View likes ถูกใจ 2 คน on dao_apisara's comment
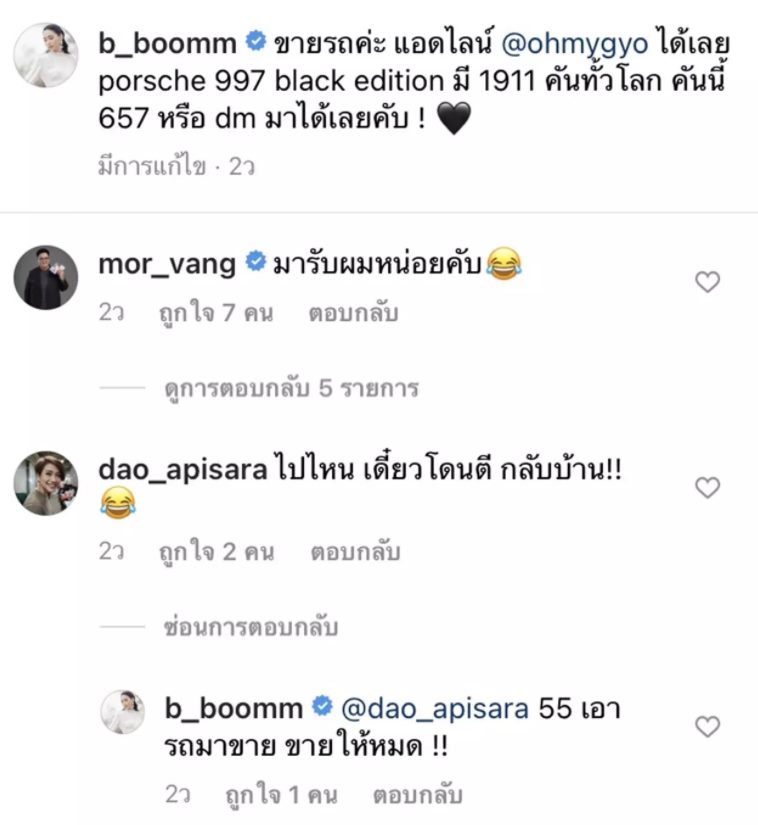This screenshot has width=758, height=825. coord(217,552)
